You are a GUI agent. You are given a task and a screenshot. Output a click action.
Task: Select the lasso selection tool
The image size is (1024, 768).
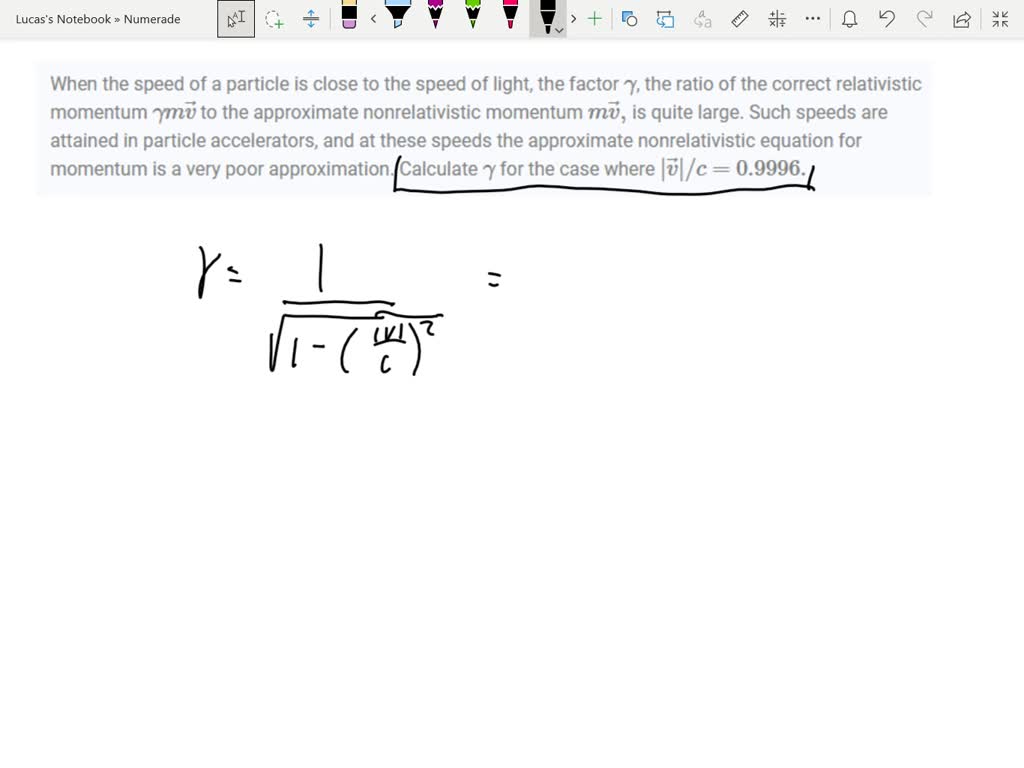(x=275, y=19)
